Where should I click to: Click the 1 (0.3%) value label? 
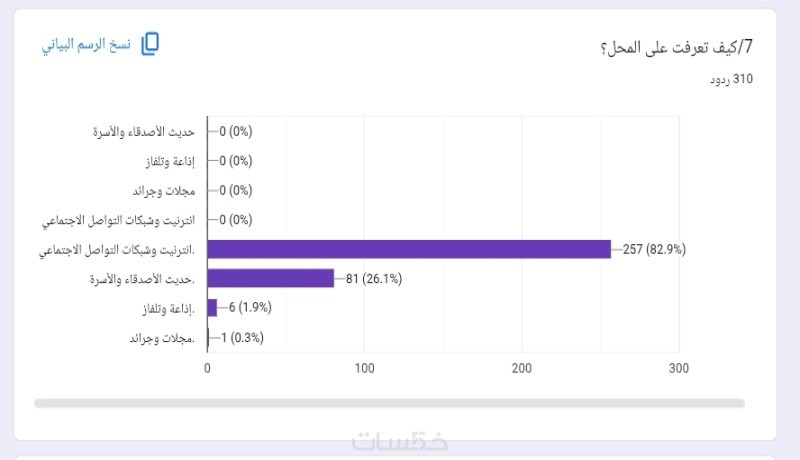pos(242,338)
